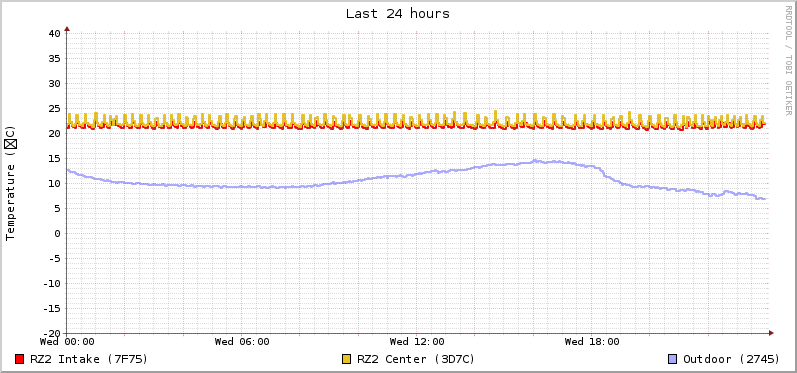Click the 'Wed 06:00' time axis label
Viewport: 797px width, 373px height.
(x=242, y=342)
